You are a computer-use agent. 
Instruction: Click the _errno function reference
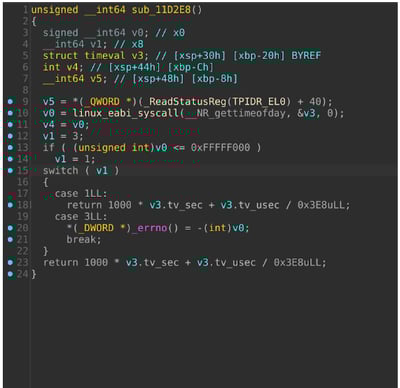(151, 228)
